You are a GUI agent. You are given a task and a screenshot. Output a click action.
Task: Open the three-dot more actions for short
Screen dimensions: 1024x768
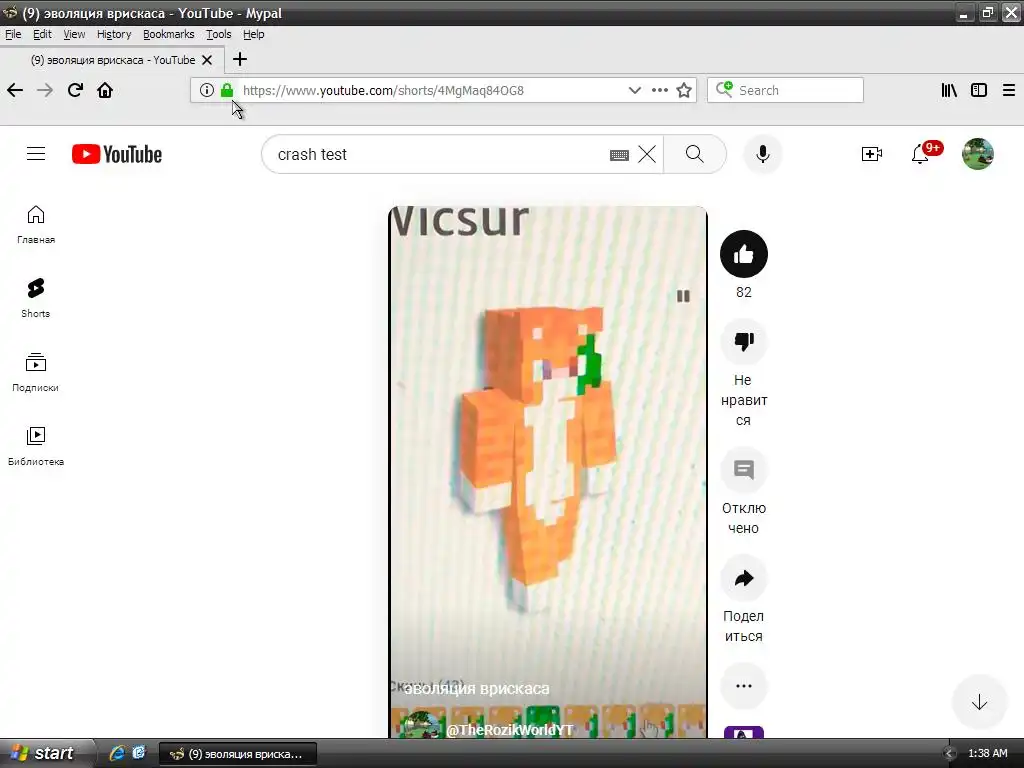coord(744,686)
